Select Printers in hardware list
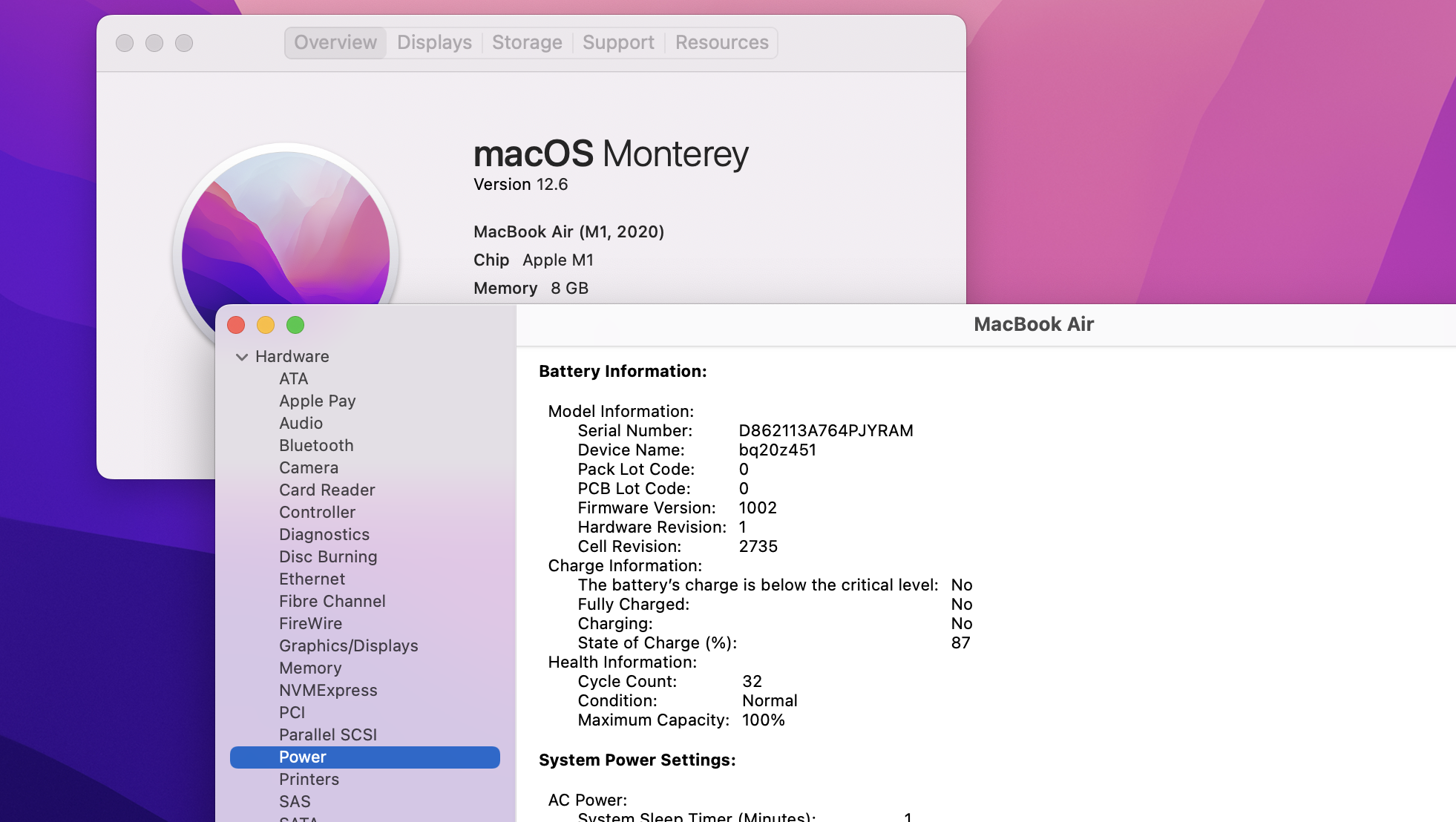1456x822 pixels. click(x=309, y=779)
